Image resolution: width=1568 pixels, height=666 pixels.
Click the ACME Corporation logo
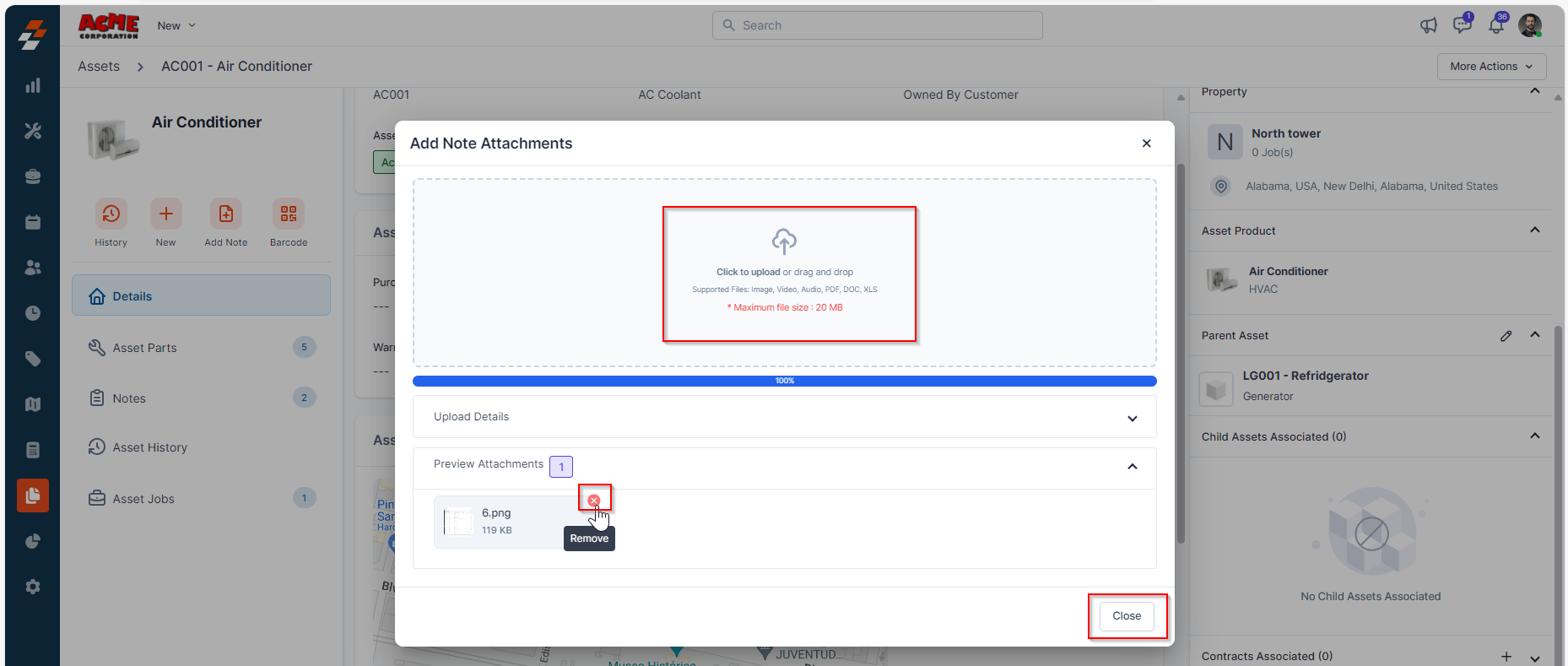[x=109, y=25]
